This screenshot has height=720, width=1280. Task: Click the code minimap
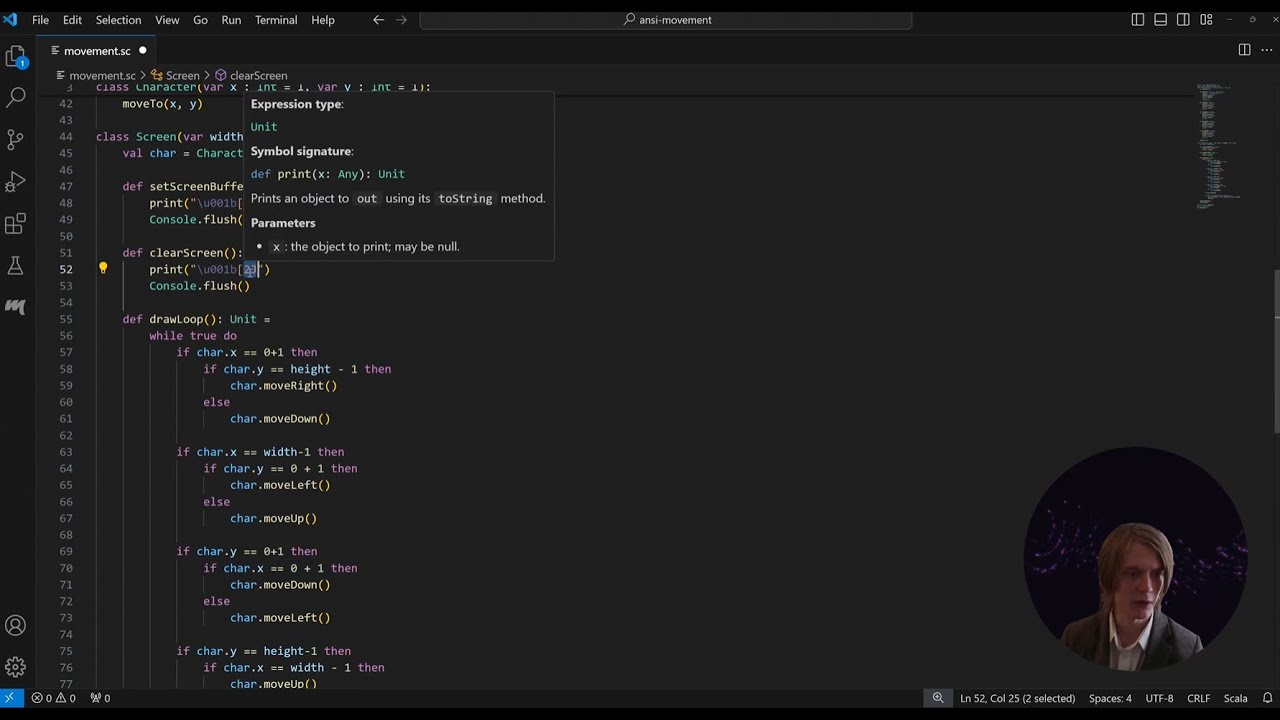tap(1220, 145)
